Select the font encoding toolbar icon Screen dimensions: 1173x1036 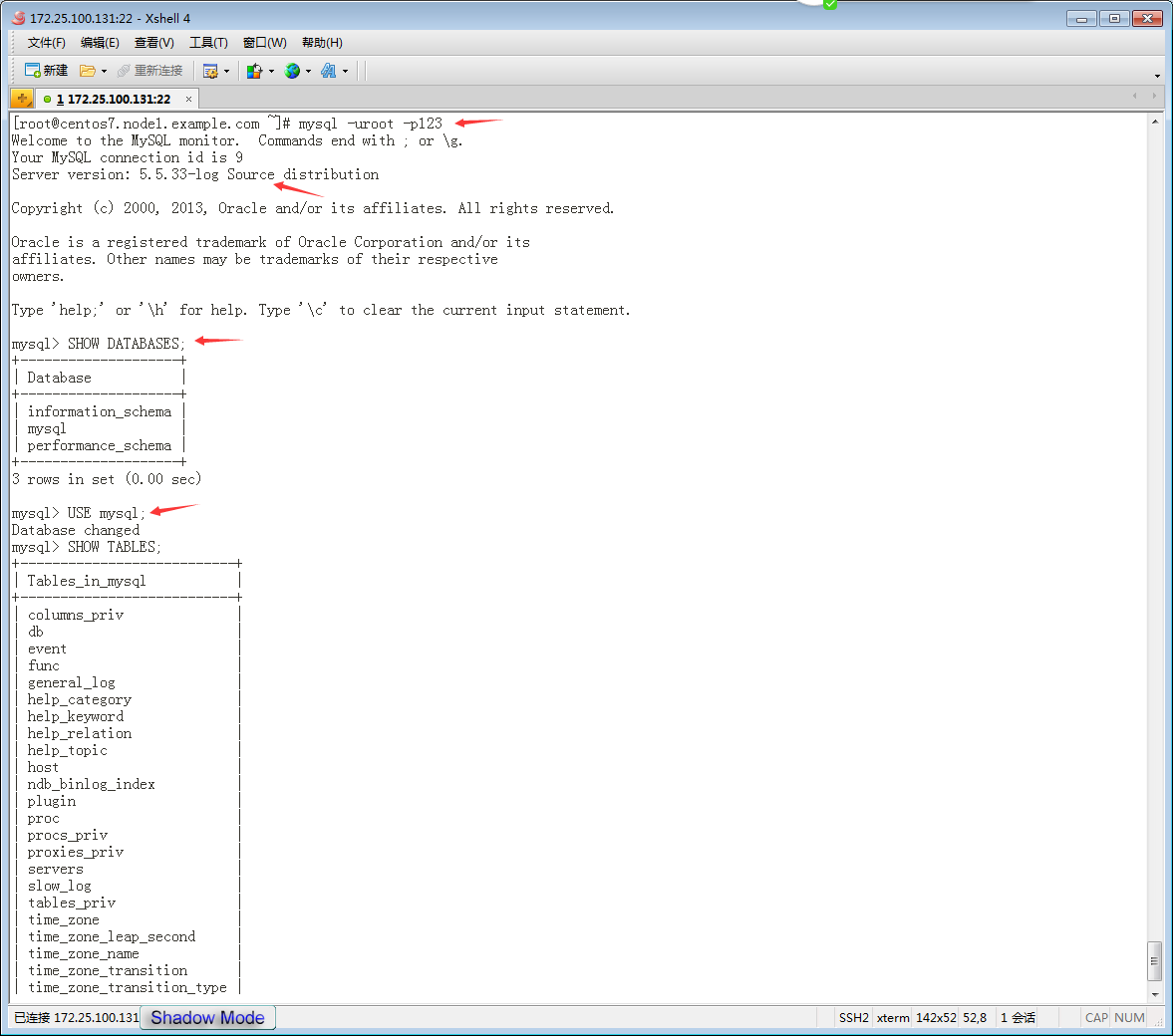pos(330,71)
